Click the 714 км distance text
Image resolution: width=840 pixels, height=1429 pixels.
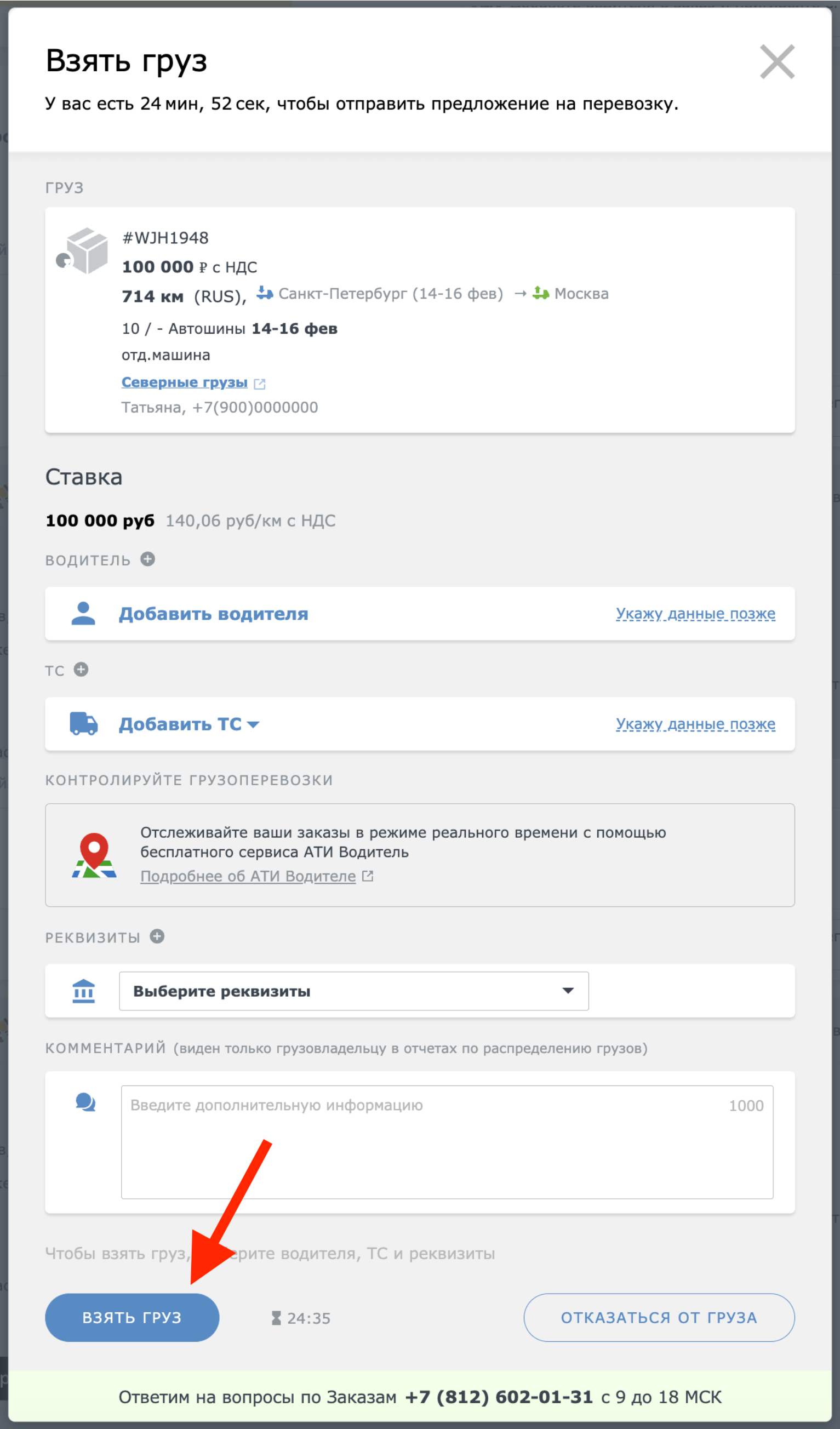pyautogui.click(x=152, y=296)
